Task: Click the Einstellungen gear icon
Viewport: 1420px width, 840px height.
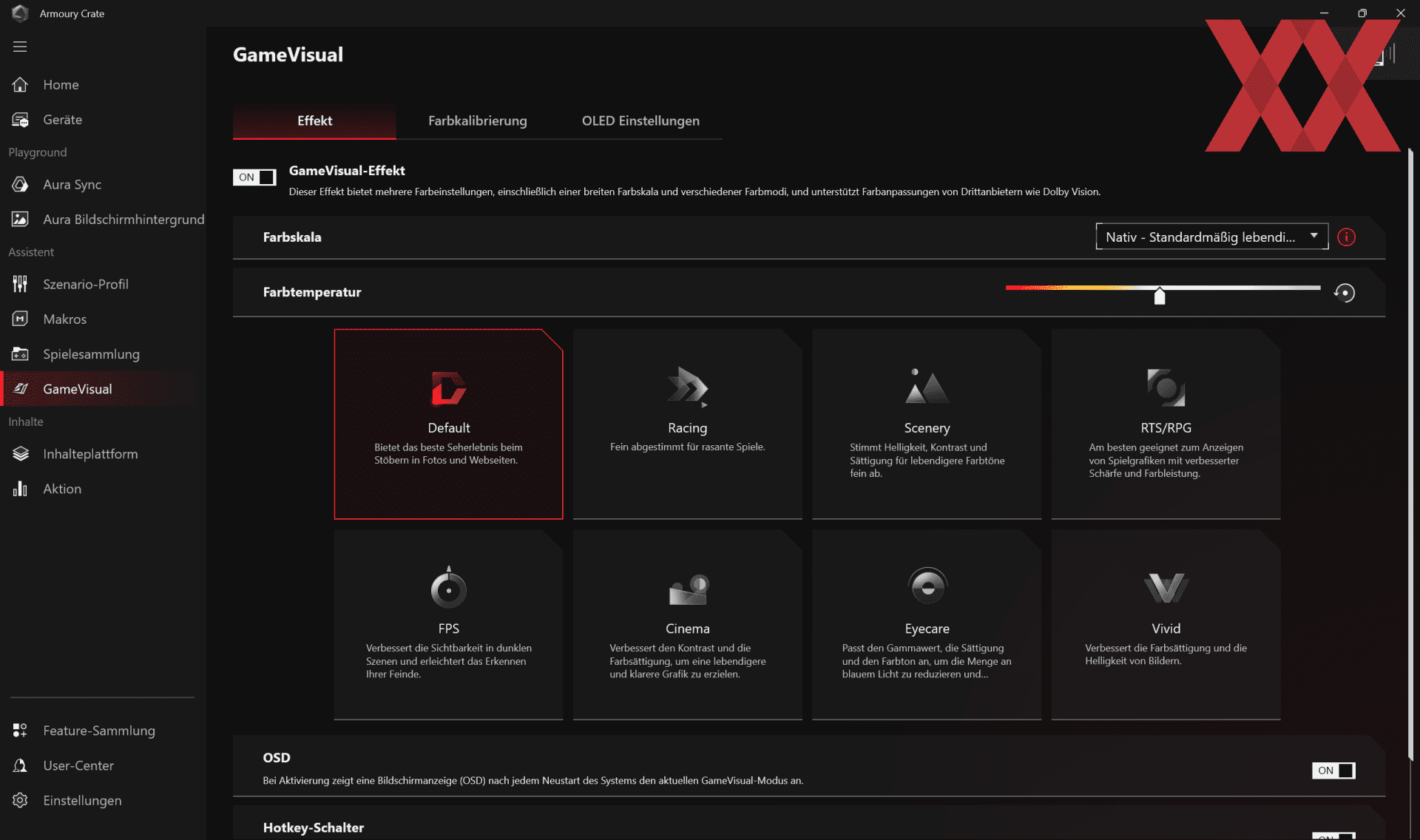Action: (x=20, y=800)
